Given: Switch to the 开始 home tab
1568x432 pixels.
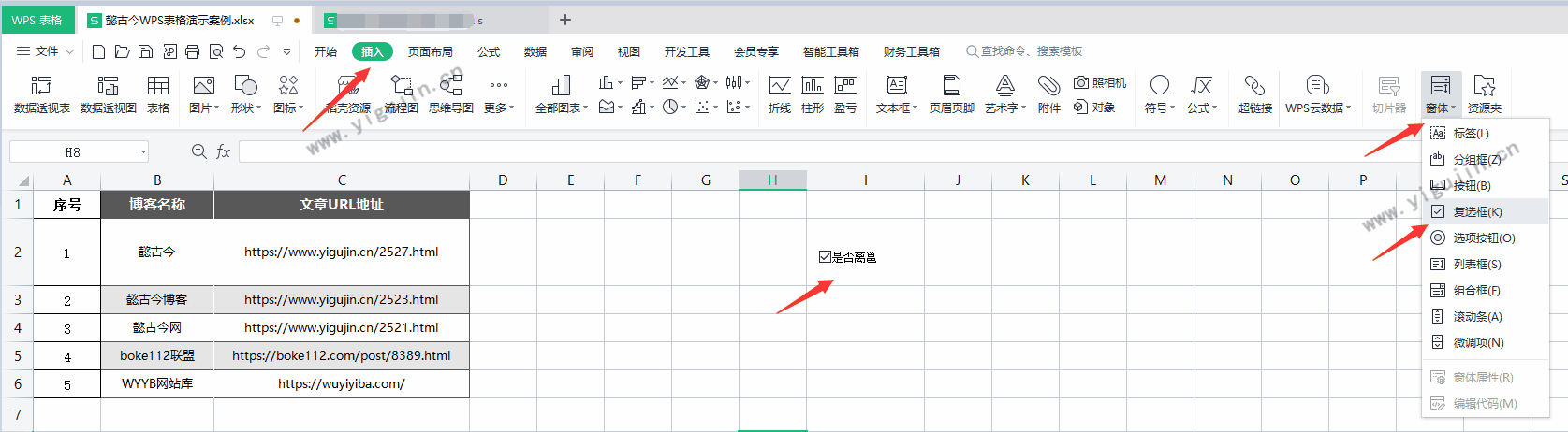Looking at the screenshot, I should pyautogui.click(x=326, y=51).
